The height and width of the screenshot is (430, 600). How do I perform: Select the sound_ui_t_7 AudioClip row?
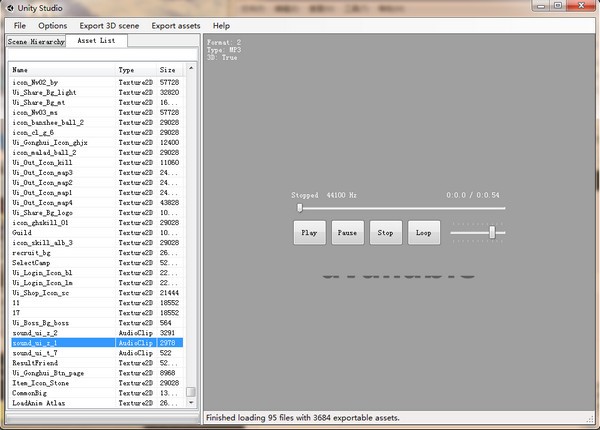97,353
